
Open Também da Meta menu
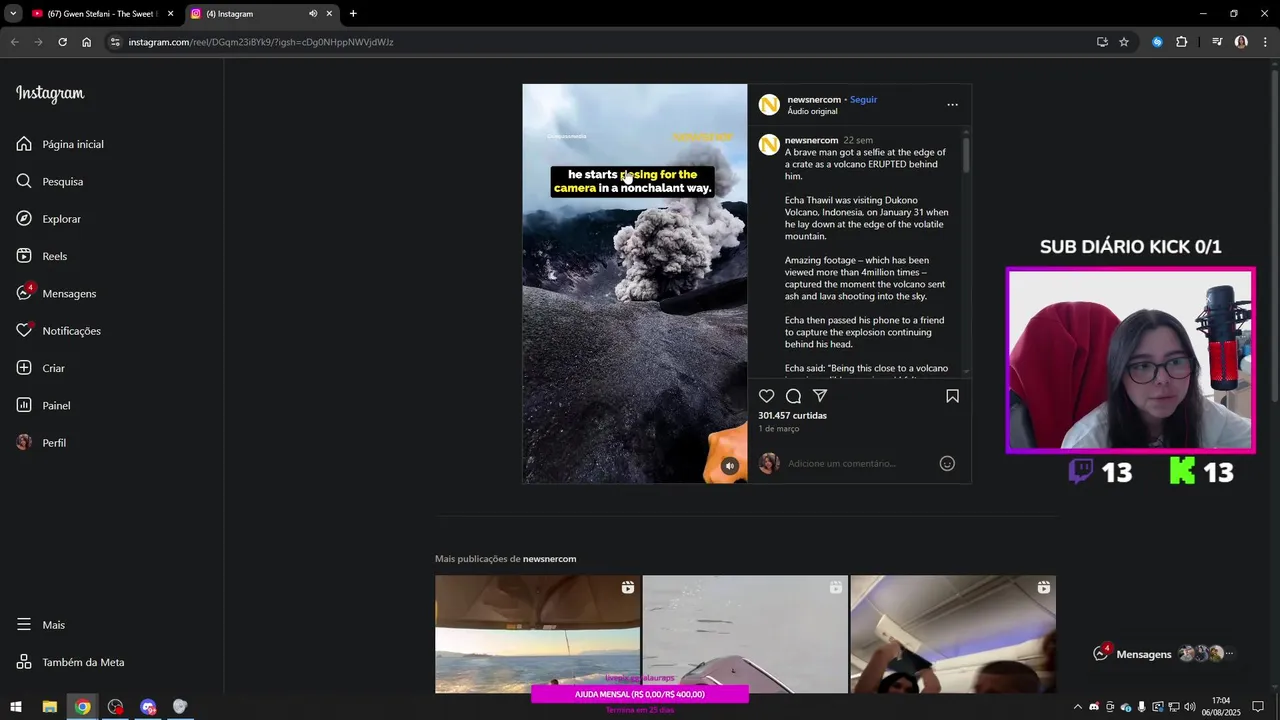71,662
